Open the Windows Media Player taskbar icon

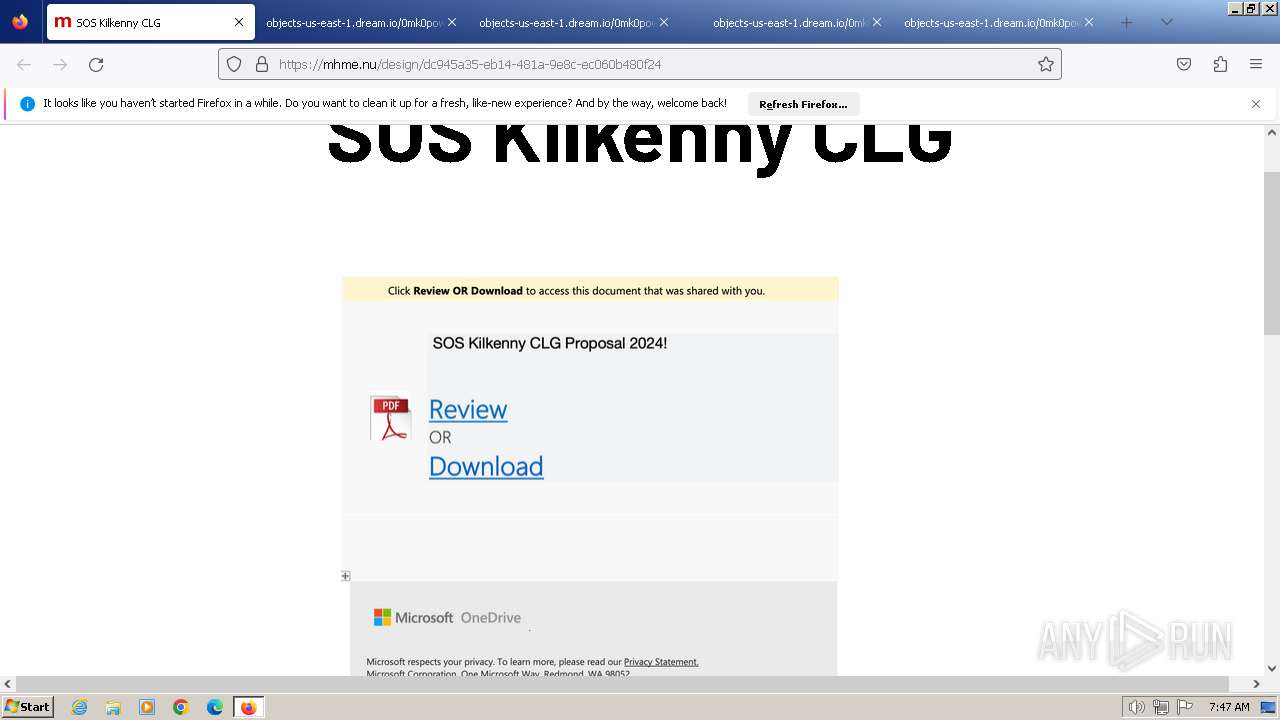pos(147,707)
